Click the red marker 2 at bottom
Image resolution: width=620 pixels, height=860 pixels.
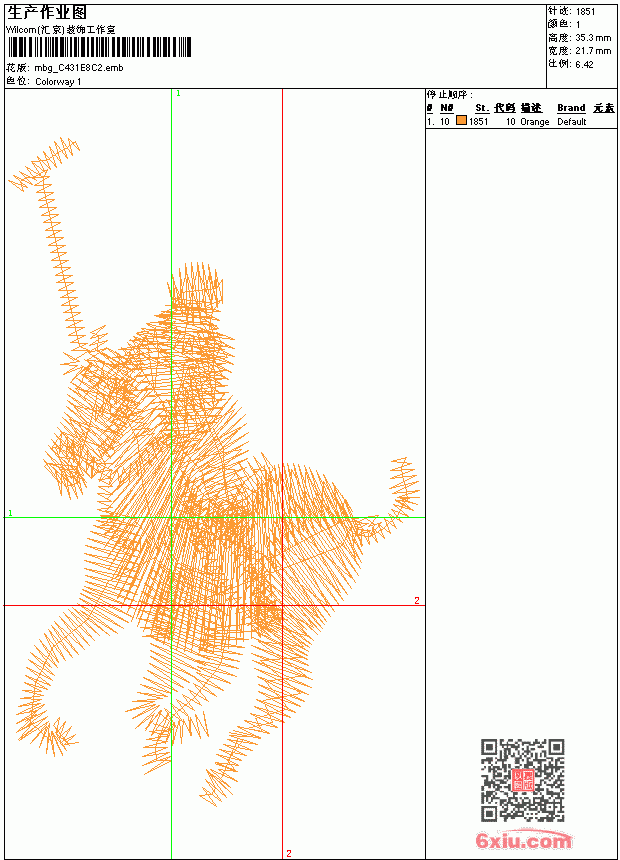click(x=289, y=853)
